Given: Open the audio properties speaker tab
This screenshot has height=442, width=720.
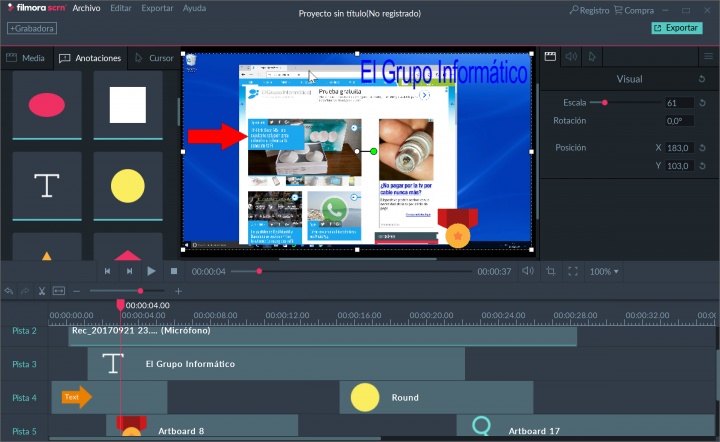Looking at the screenshot, I should click(571, 56).
